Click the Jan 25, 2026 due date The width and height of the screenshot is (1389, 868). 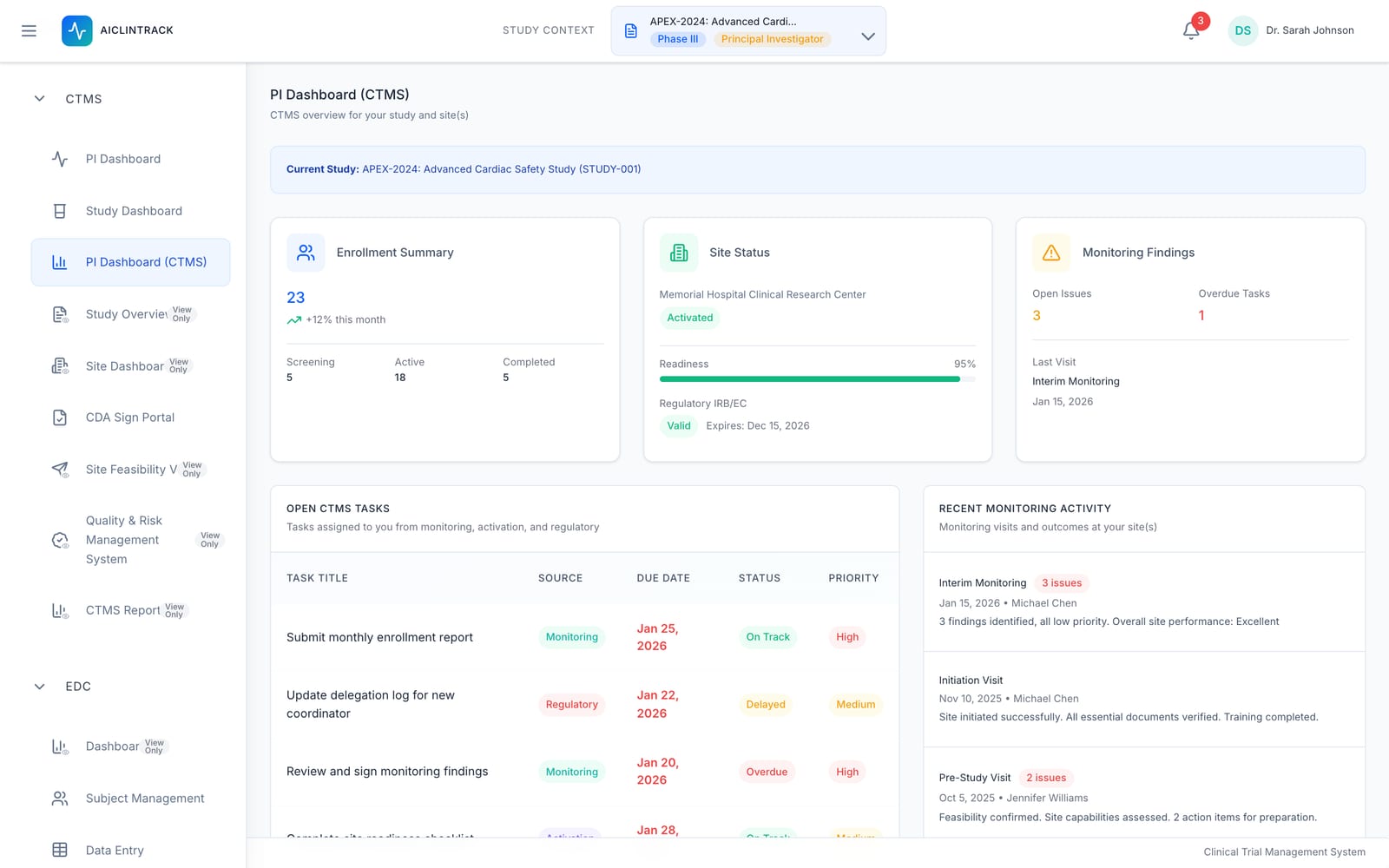pyautogui.click(x=657, y=637)
